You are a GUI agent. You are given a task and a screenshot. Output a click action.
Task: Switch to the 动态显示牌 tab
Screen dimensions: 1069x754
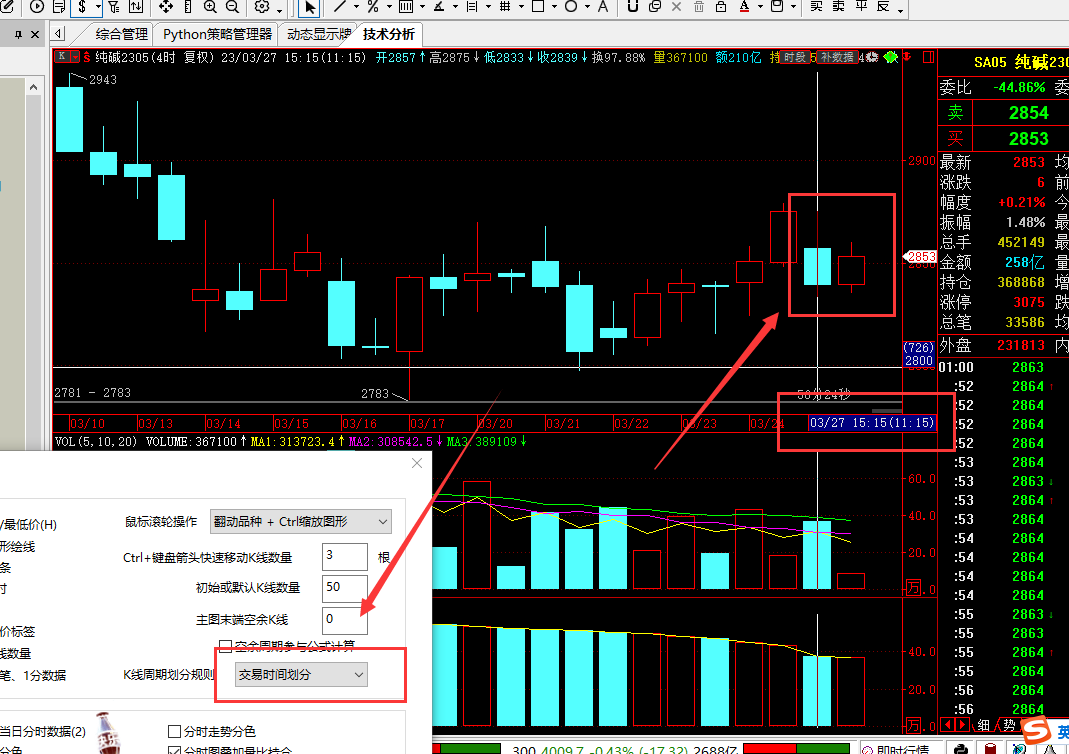coord(319,34)
